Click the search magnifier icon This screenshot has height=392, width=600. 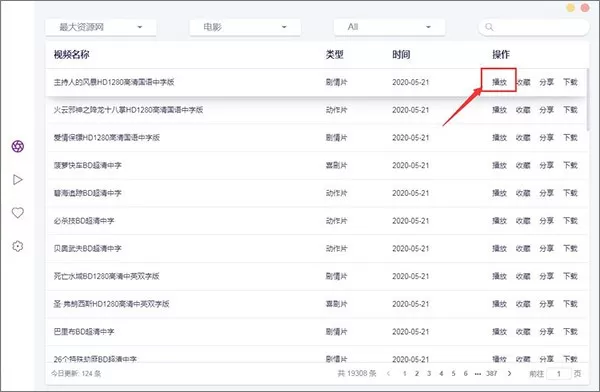tap(489, 27)
